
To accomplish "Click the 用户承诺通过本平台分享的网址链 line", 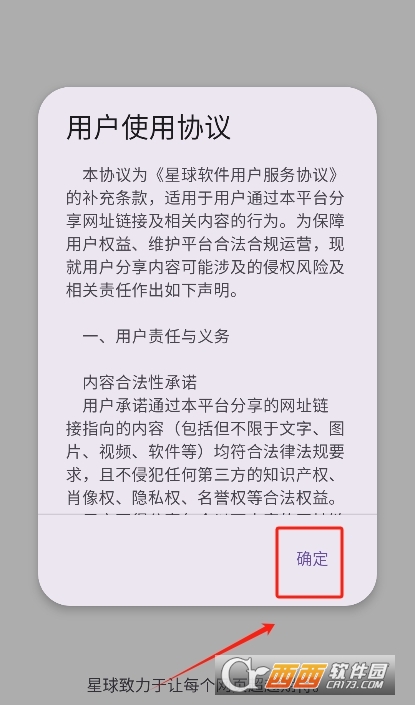I will point(205,406).
